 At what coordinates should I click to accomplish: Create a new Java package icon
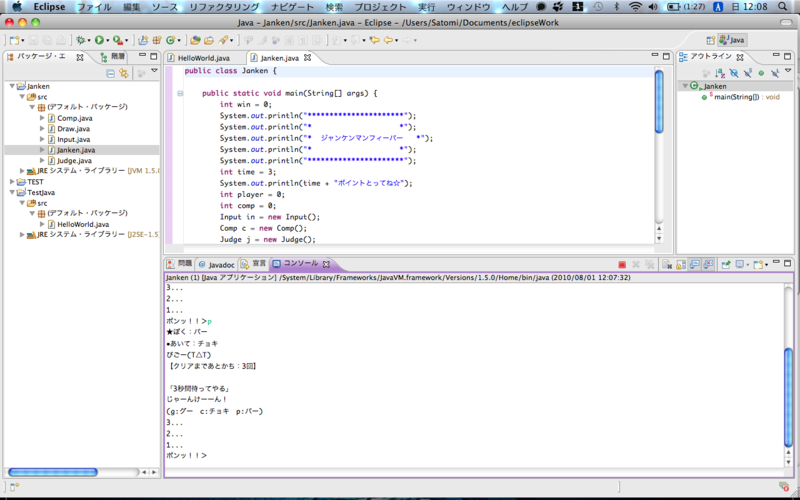pos(157,40)
